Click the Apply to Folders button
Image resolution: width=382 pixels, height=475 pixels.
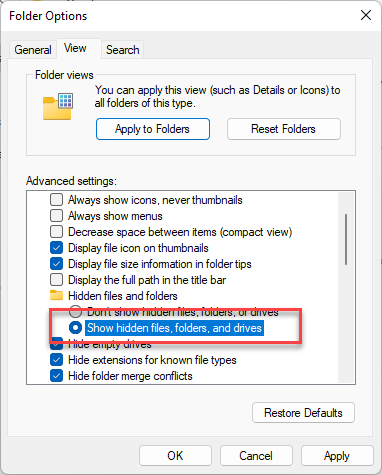[x=153, y=129]
